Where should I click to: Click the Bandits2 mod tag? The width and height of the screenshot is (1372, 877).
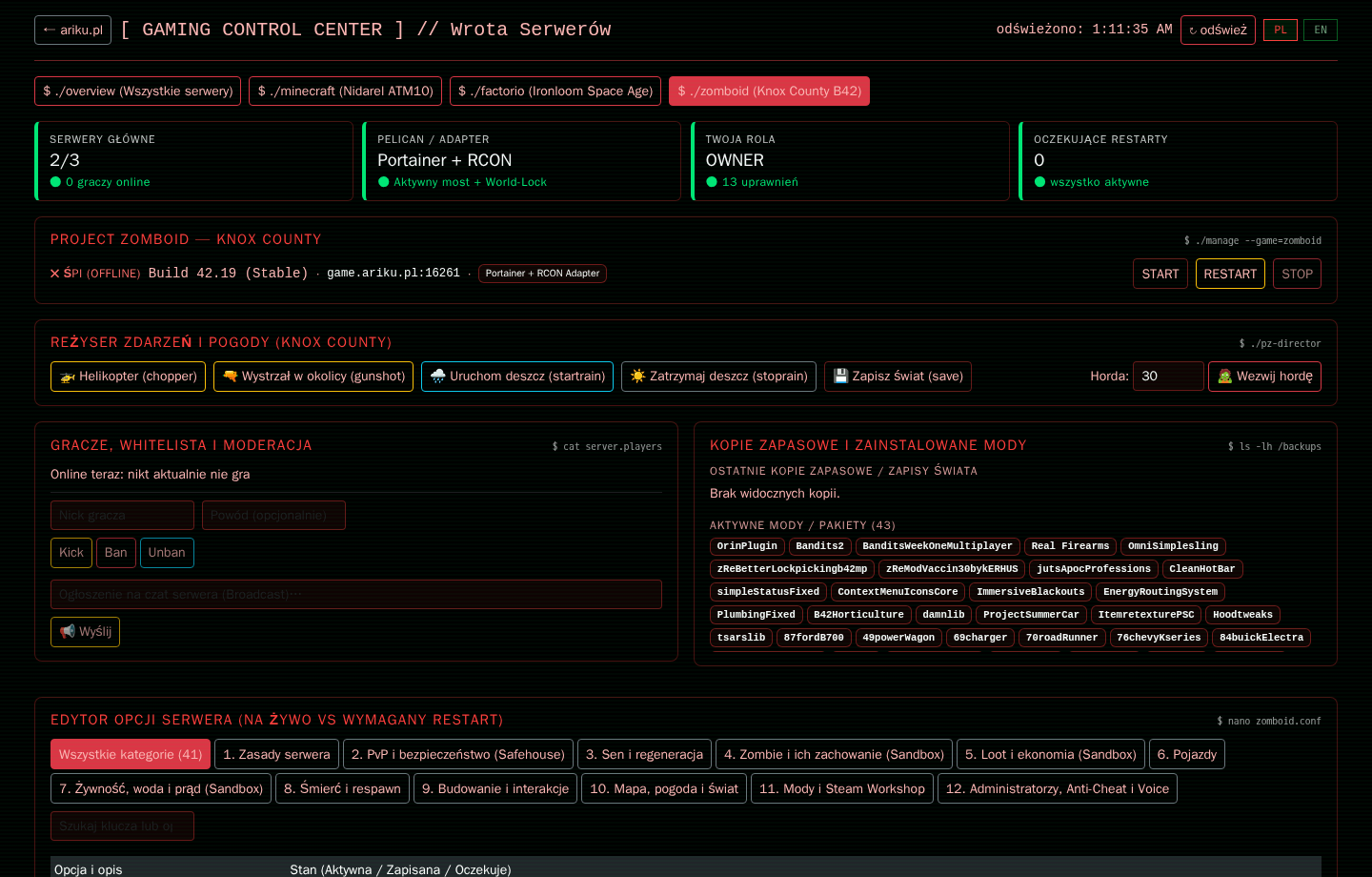click(x=820, y=546)
